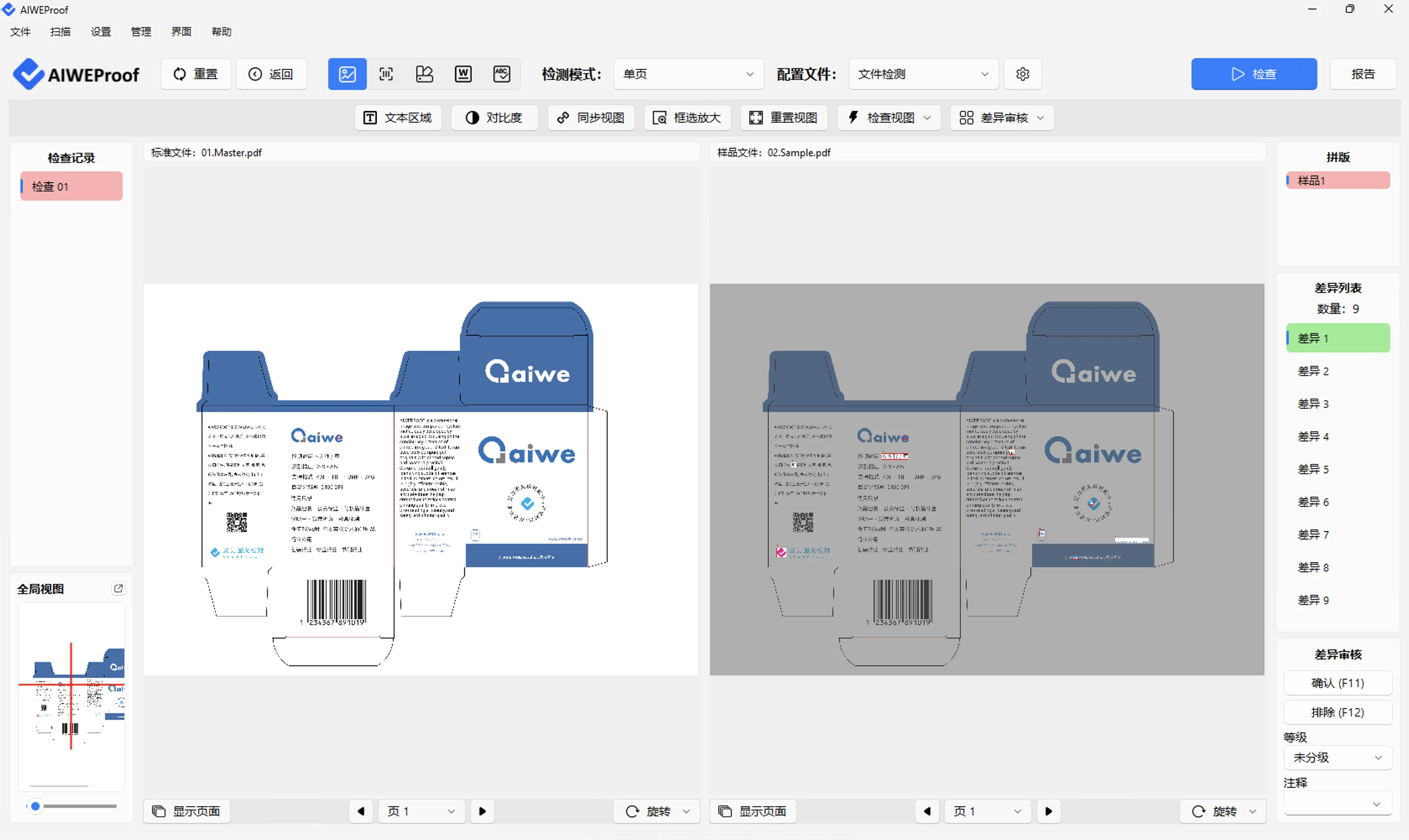Click the 返回 back button
This screenshot has width=1409, height=840.
pos(271,74)
